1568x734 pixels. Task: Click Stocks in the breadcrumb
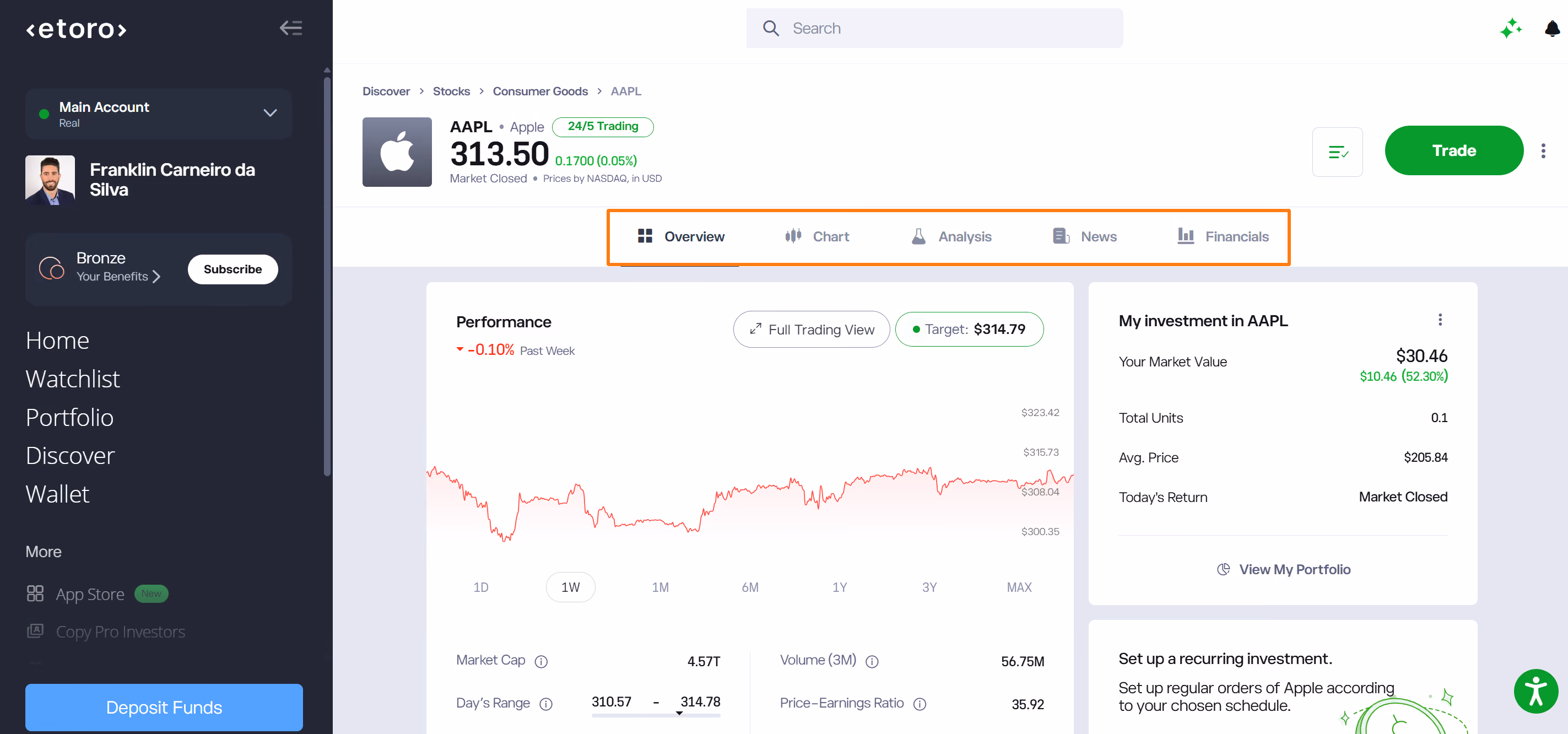(451, 91)
